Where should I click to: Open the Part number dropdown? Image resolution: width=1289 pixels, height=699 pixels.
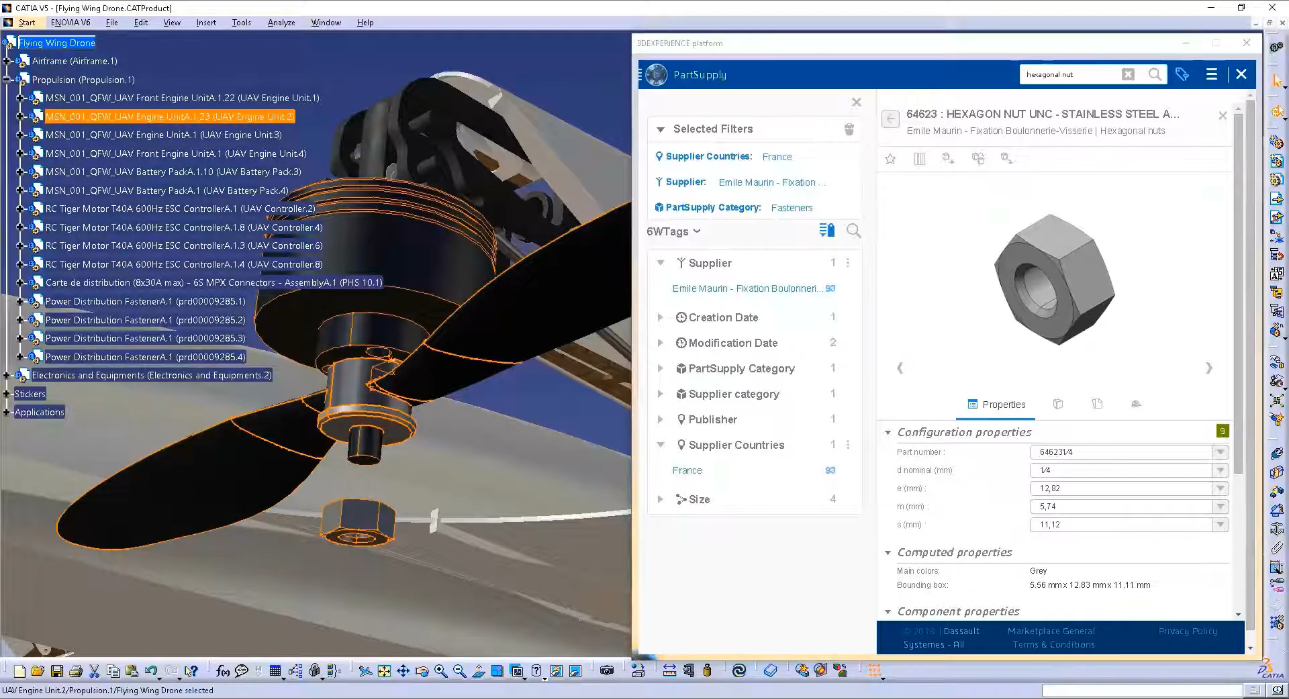[1219, 452]
